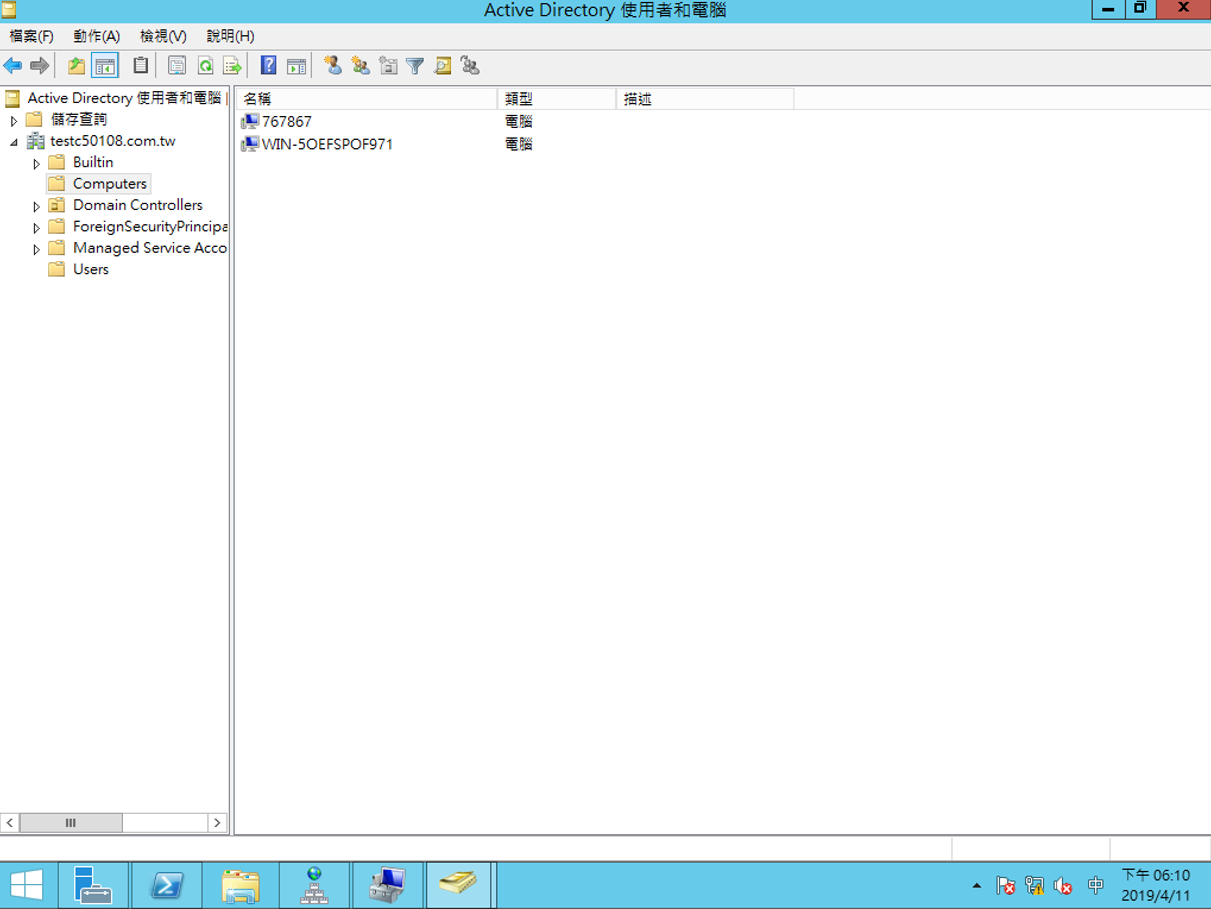
Task: Click the Export List toolbar icon
Action: point(232,66)
